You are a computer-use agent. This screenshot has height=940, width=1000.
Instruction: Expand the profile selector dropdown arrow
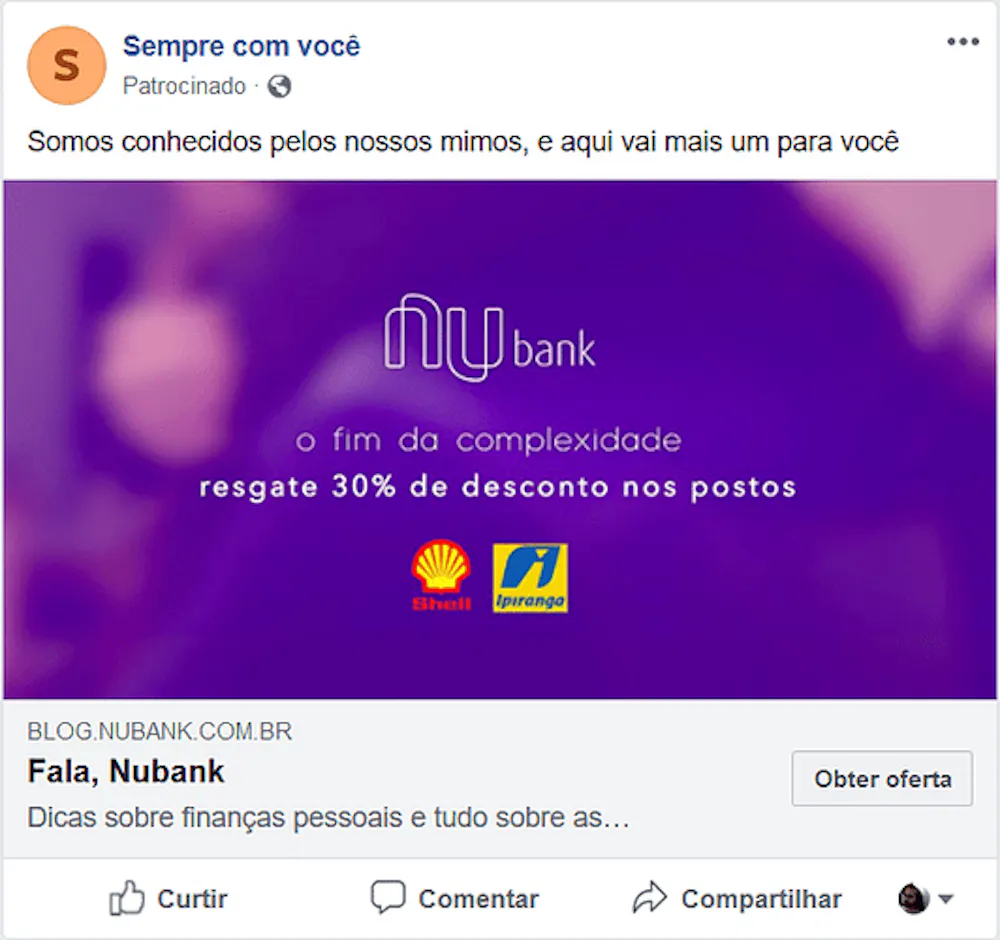coord(946,899)
